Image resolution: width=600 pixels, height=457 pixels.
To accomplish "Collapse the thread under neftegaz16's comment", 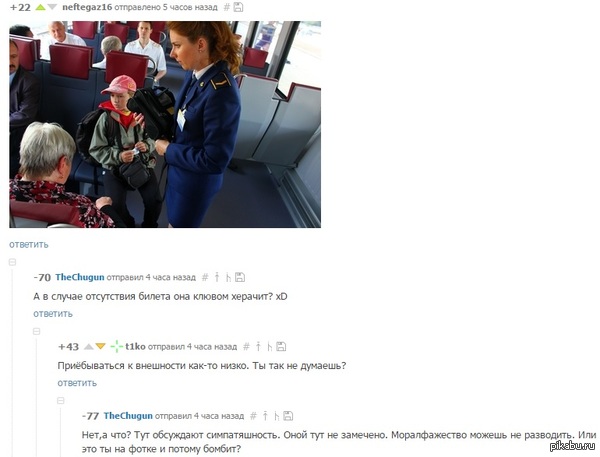I will coord(12,262).
